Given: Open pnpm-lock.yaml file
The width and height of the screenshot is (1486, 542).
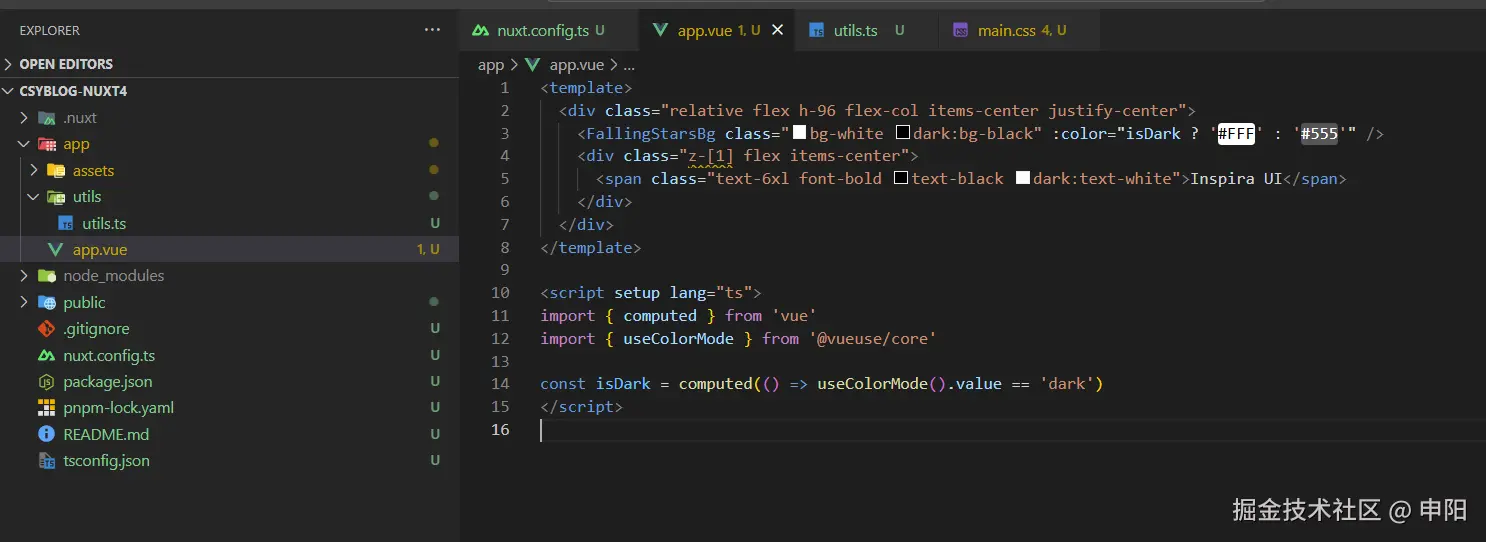Looking at the screenshot, I should (x=229, y=408).
